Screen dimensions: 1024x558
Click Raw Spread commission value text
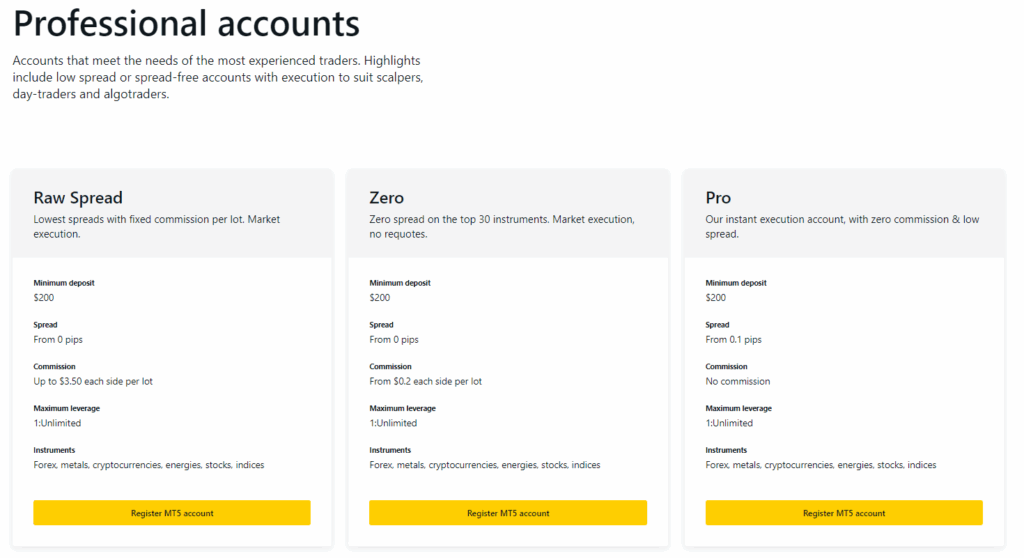93,381
